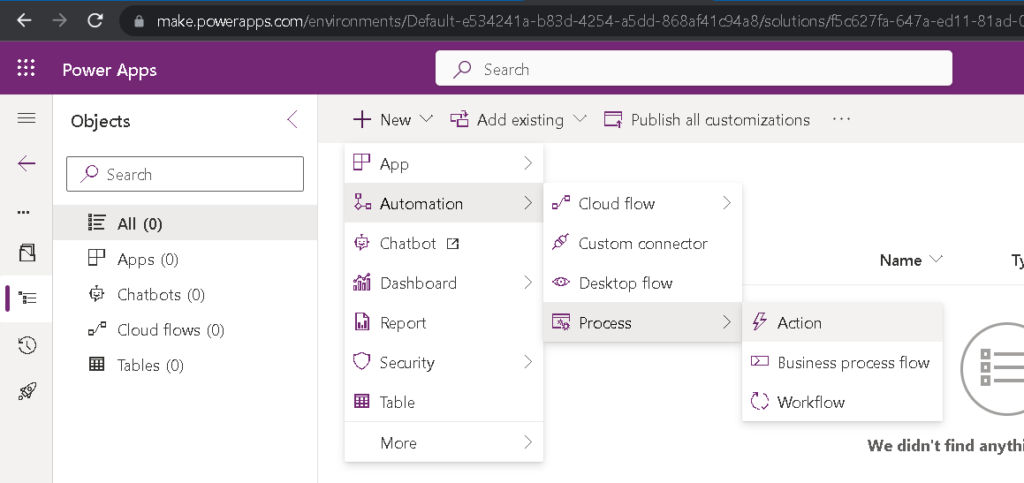
Task: Select Process menu entry
Action: point(643,322)
